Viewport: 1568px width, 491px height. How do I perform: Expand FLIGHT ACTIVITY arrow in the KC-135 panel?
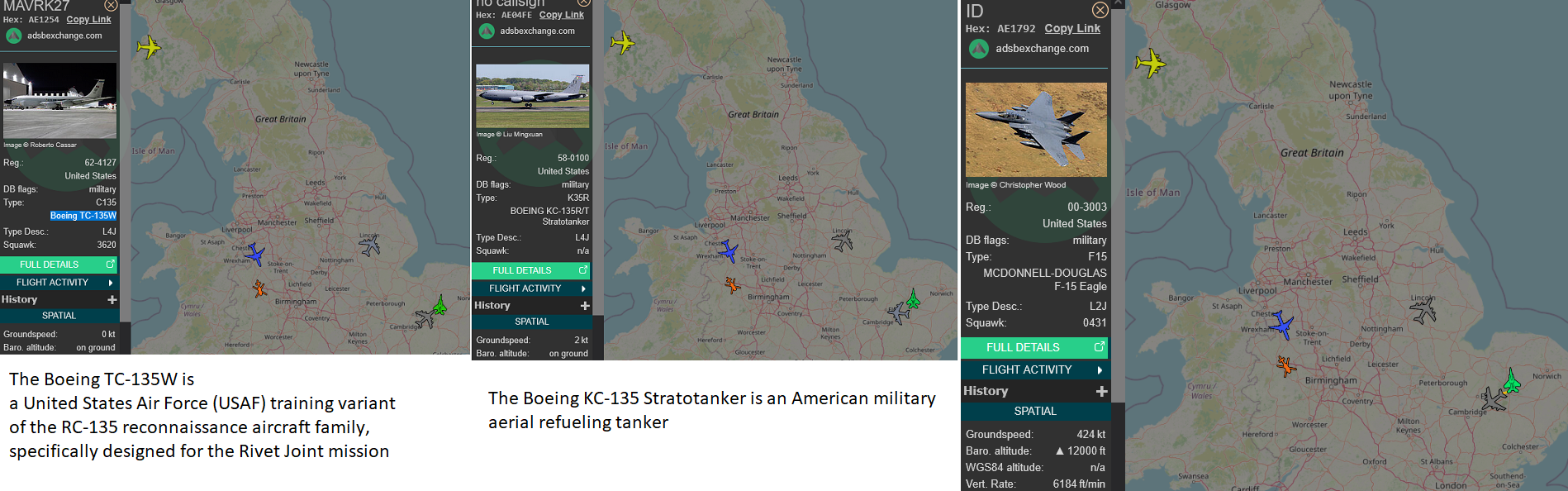click(x=583, y=288)
